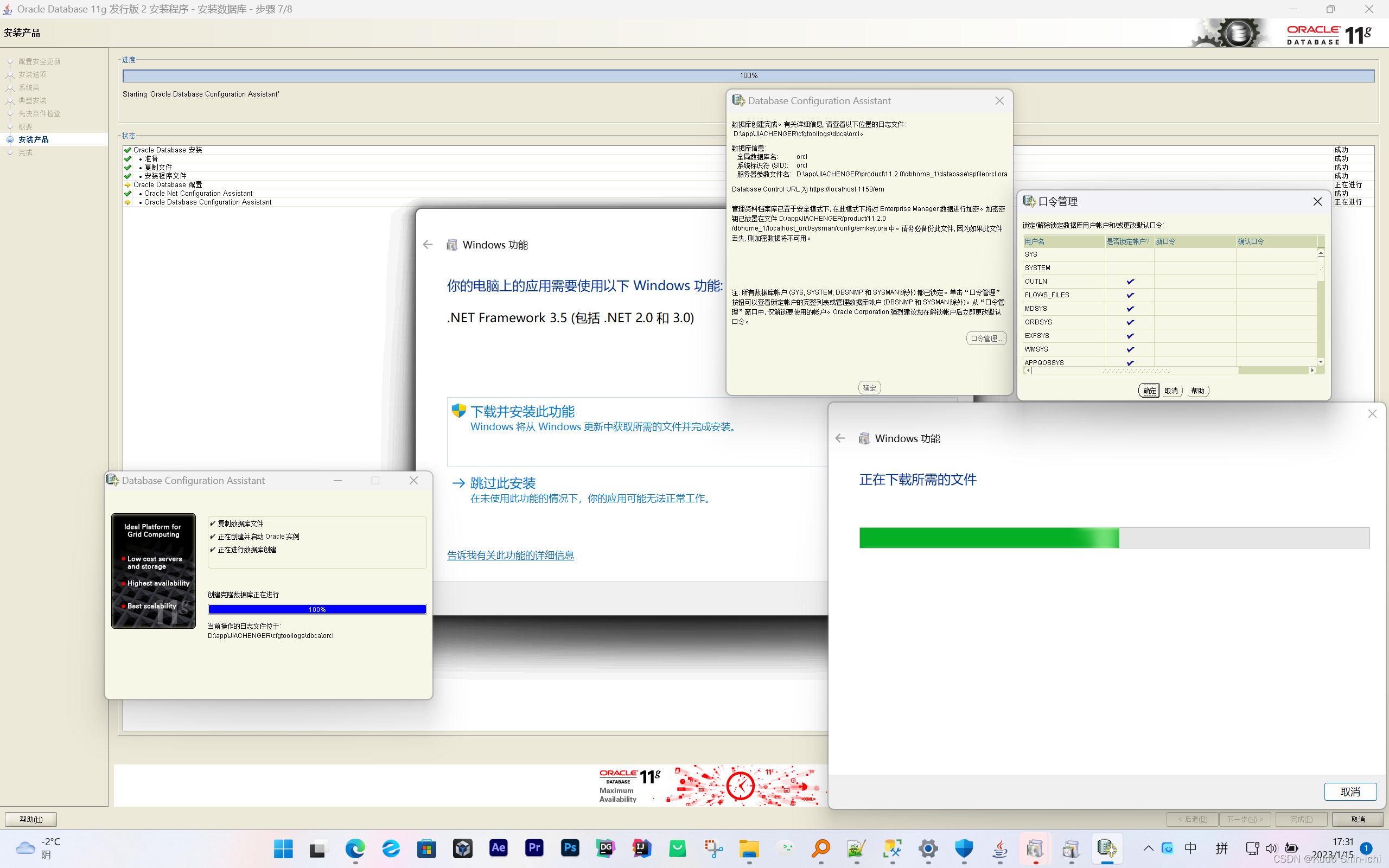Open Windows Security shield on taskbar
This screenshot has height=868, width=1389.
click(x=964, y=848)
